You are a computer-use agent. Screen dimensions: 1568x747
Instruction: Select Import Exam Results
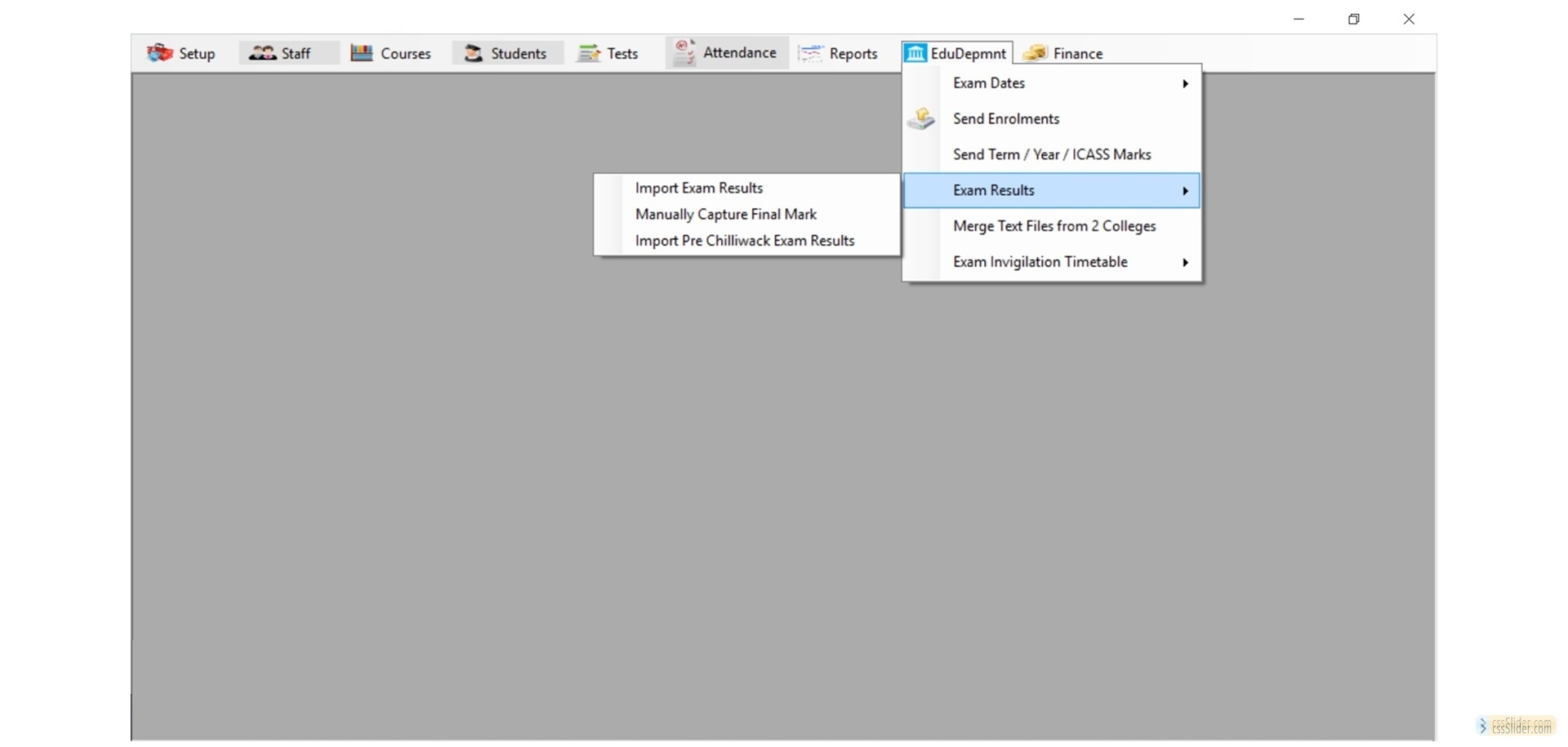click(x=698, y=188)
